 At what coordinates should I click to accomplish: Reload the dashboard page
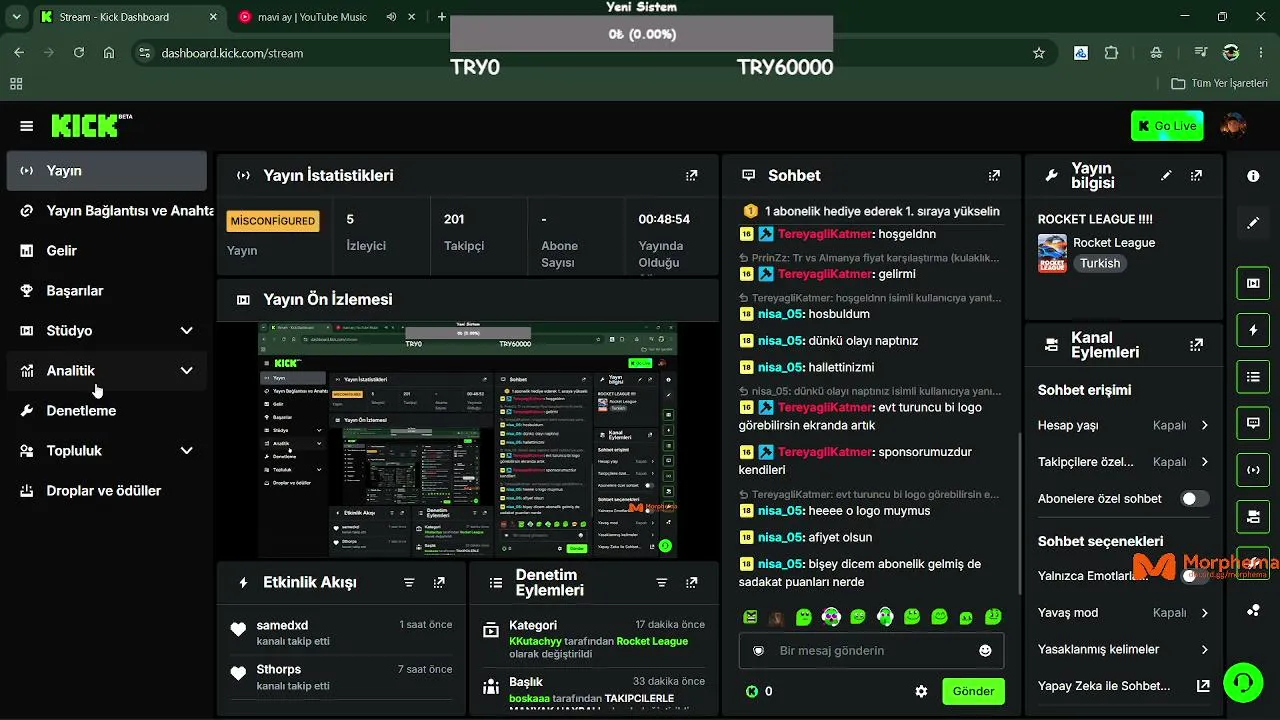(x=79, y=53)
